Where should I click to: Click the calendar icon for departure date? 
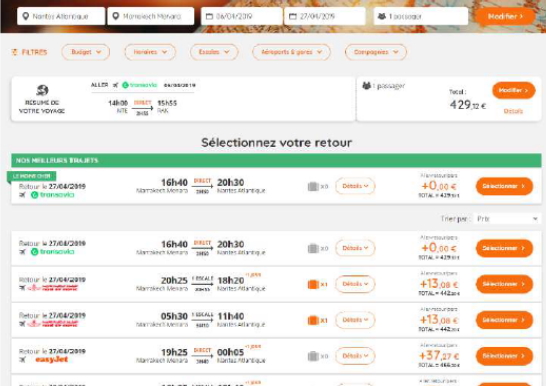click(x=209, y=16)
